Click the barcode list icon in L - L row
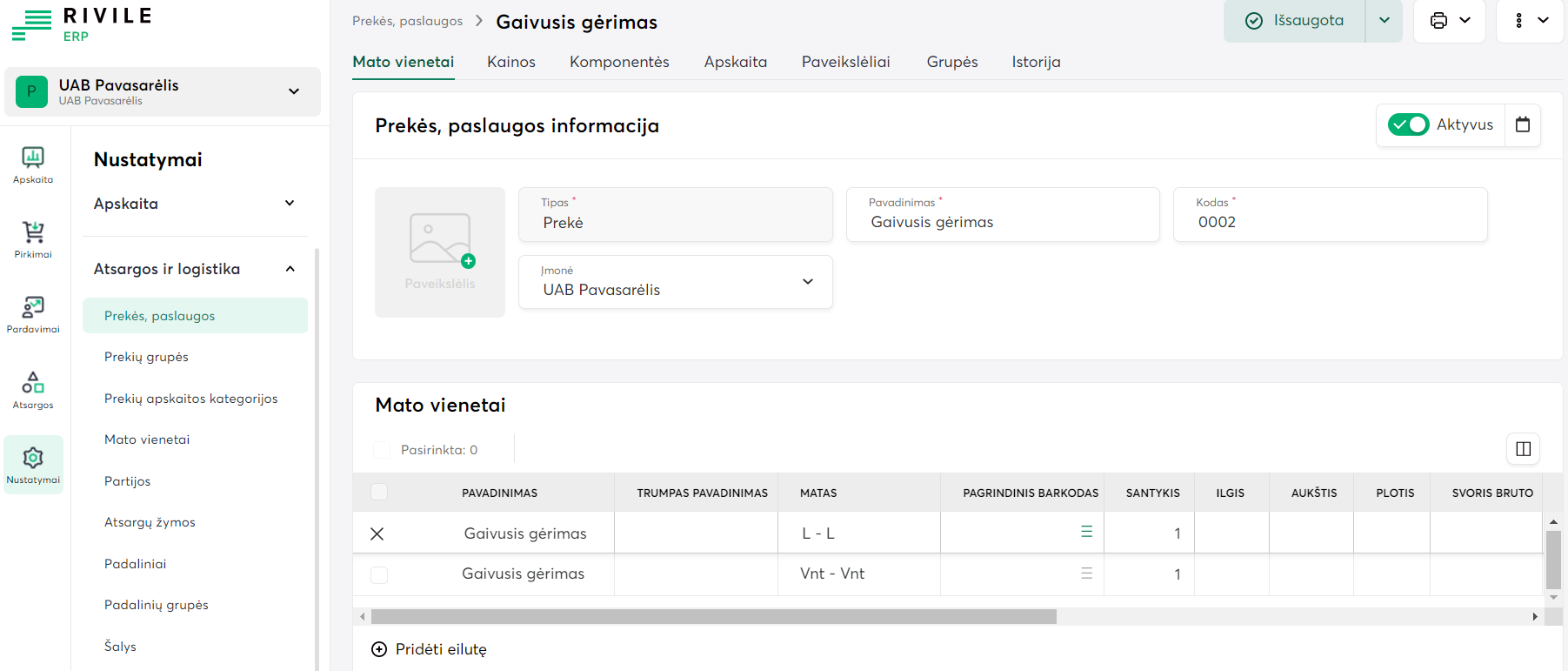The image size is (1568, 671). click(1086, 532)
